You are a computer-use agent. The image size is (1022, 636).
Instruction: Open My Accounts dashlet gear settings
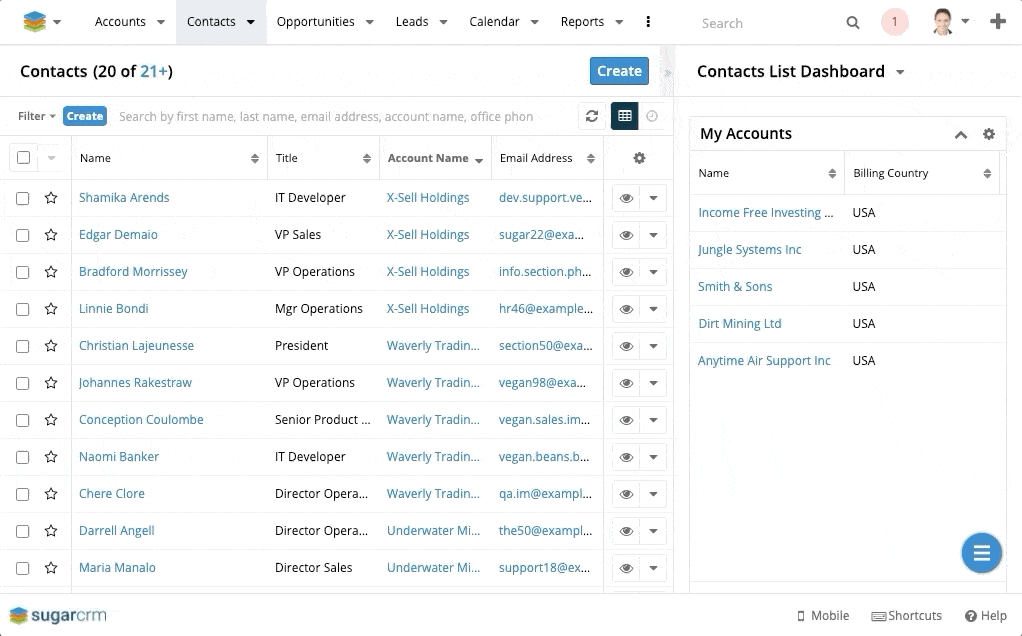(989, 134)
